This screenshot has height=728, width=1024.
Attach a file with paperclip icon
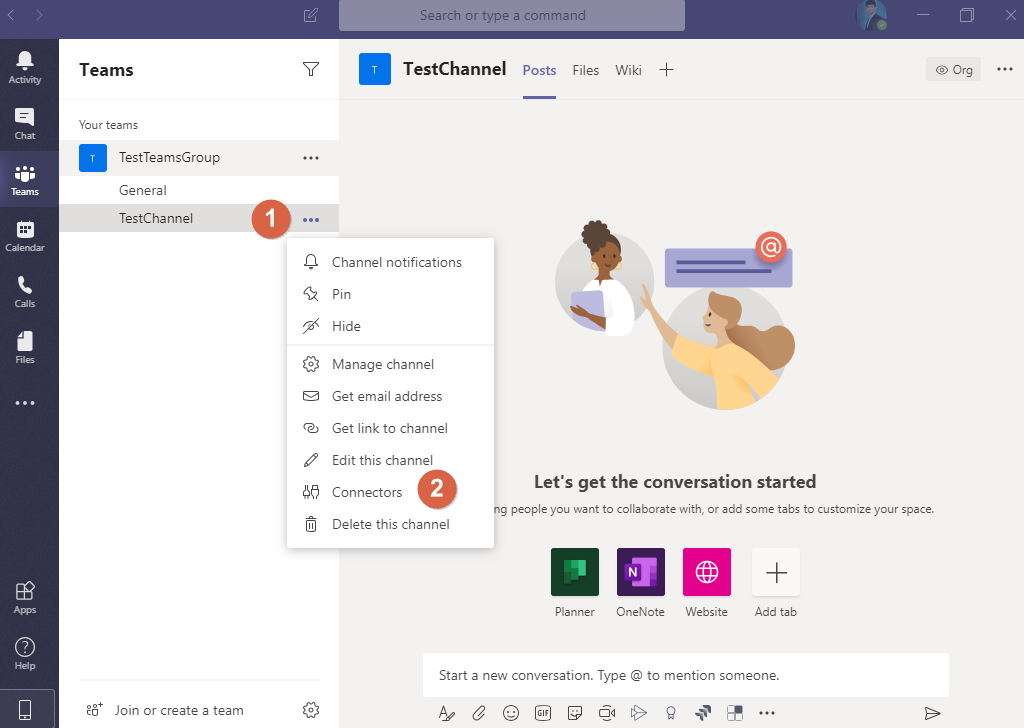479,713
